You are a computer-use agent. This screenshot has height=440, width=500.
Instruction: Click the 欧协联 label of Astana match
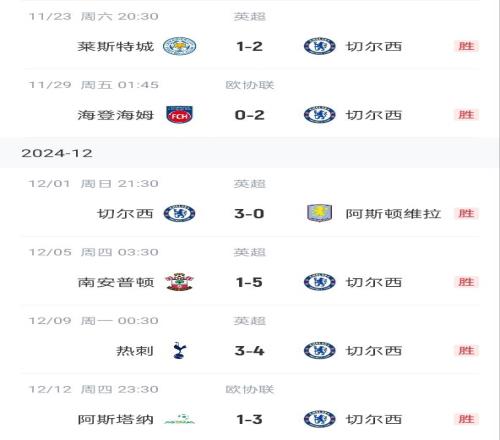click(x=249, y=389)
